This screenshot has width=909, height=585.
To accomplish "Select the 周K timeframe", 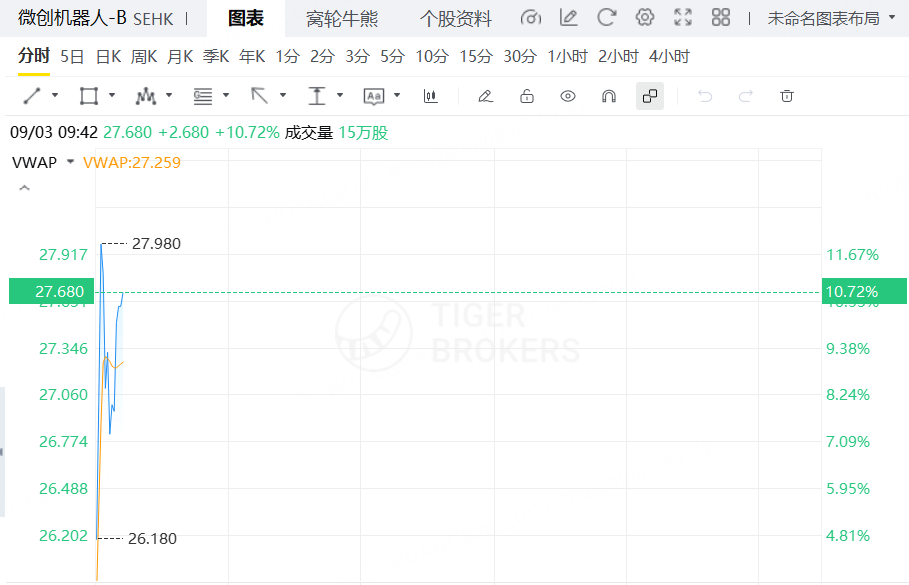I will point(144,56).
